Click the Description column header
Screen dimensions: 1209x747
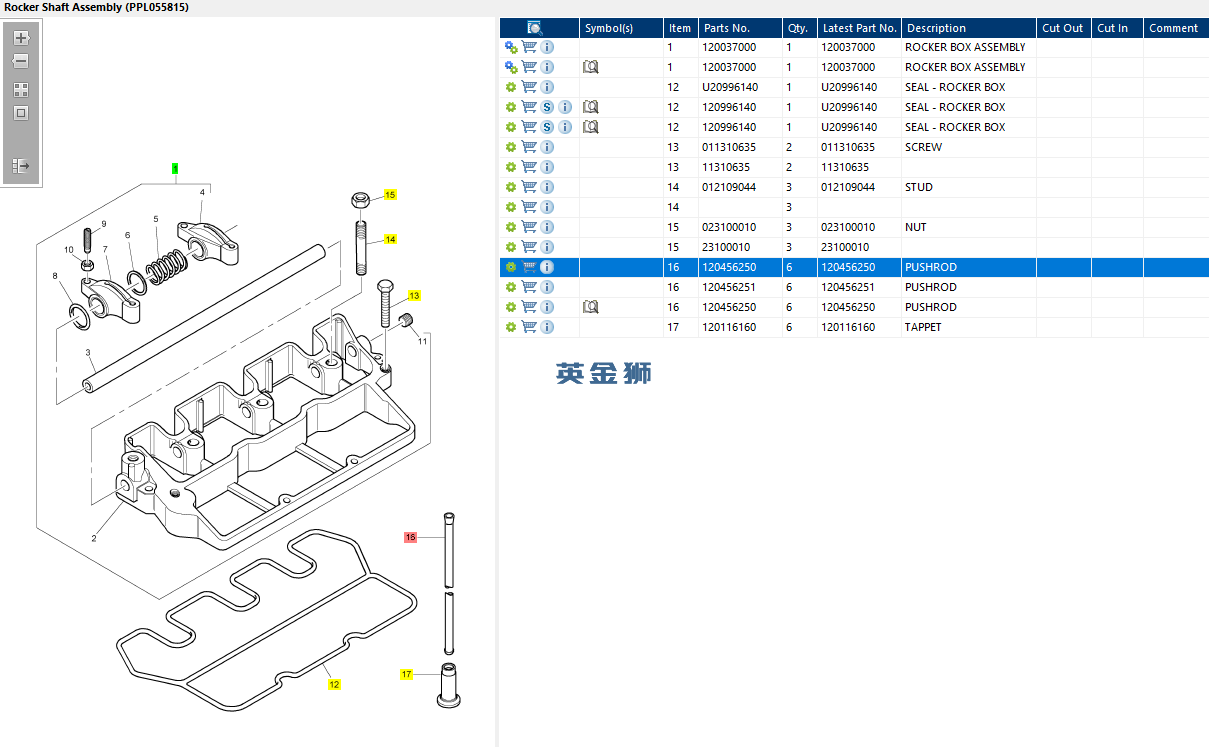936,28
